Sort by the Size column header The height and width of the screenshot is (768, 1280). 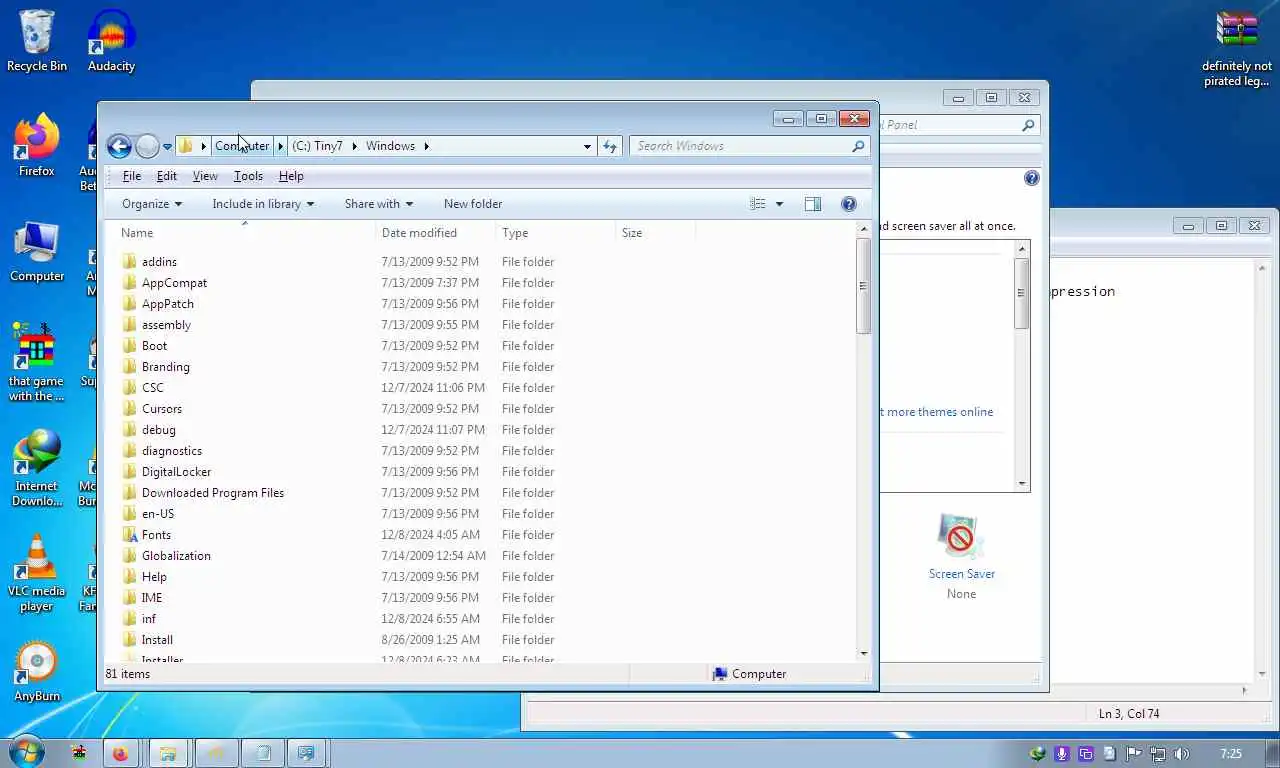coord(656,233)
